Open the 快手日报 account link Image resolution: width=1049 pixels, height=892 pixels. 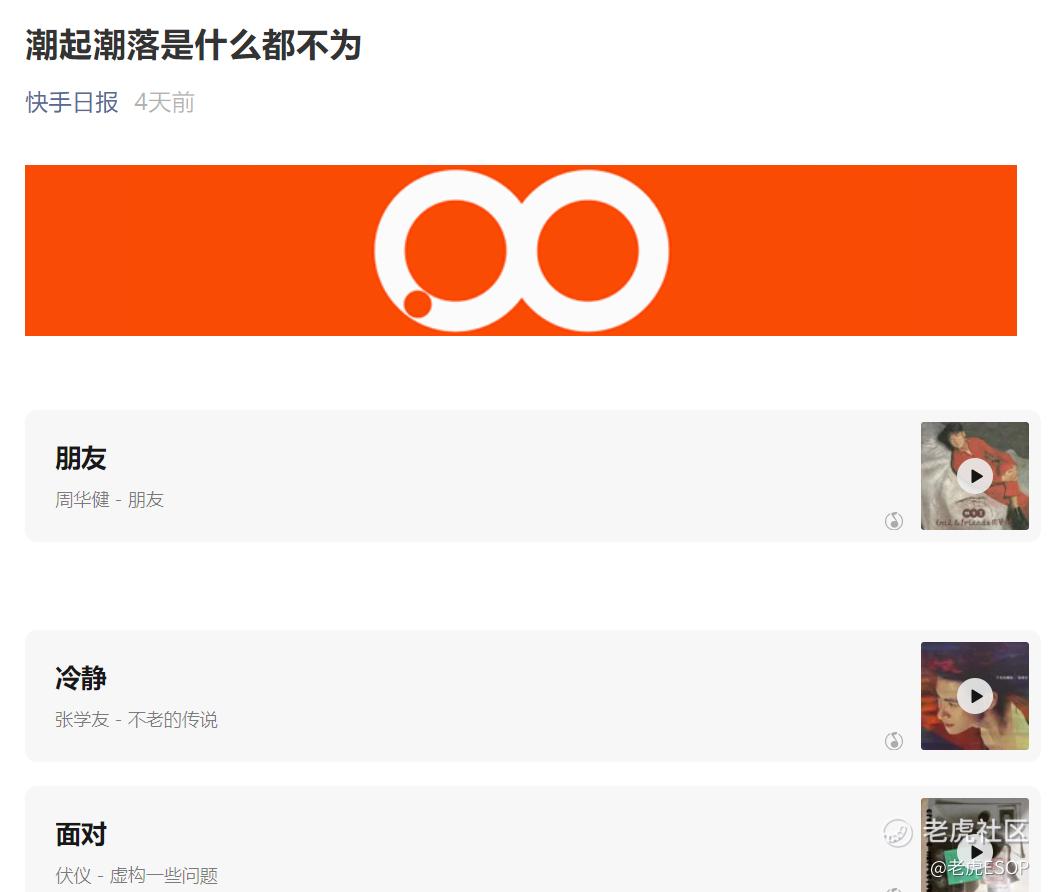[72, 102]
